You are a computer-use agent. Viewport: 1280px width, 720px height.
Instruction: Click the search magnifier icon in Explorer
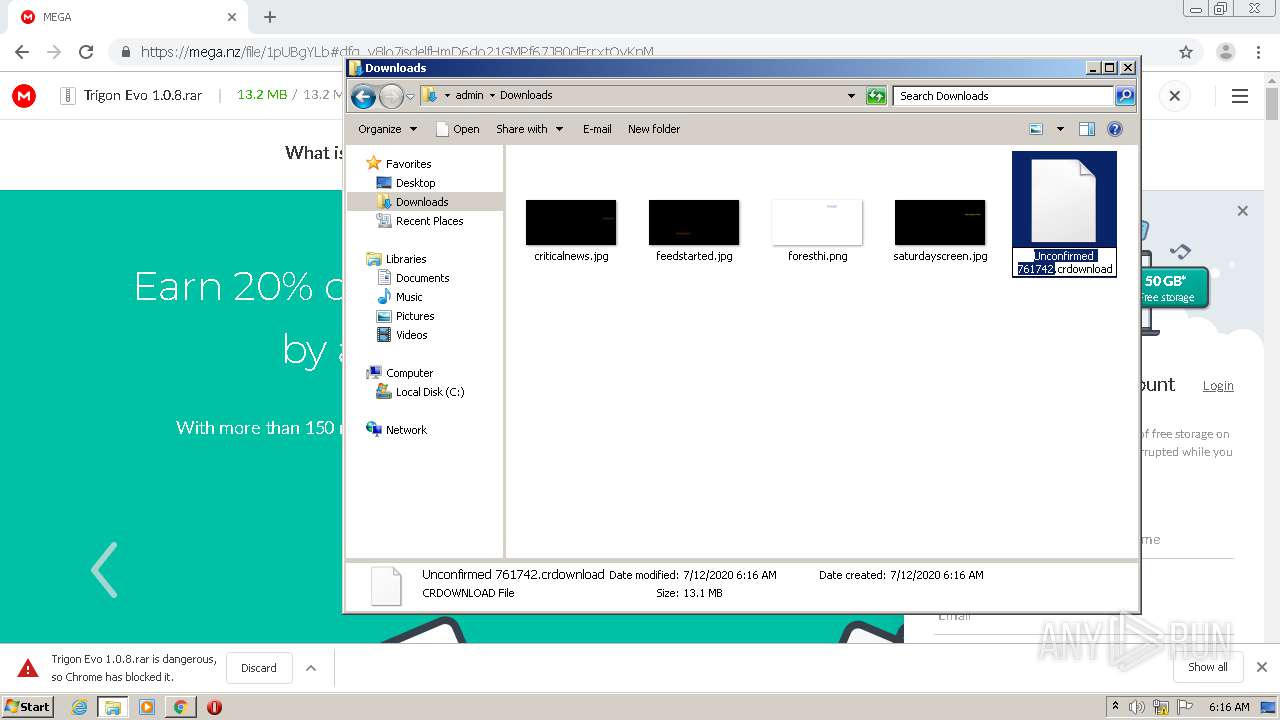[x=1125, y=96]
